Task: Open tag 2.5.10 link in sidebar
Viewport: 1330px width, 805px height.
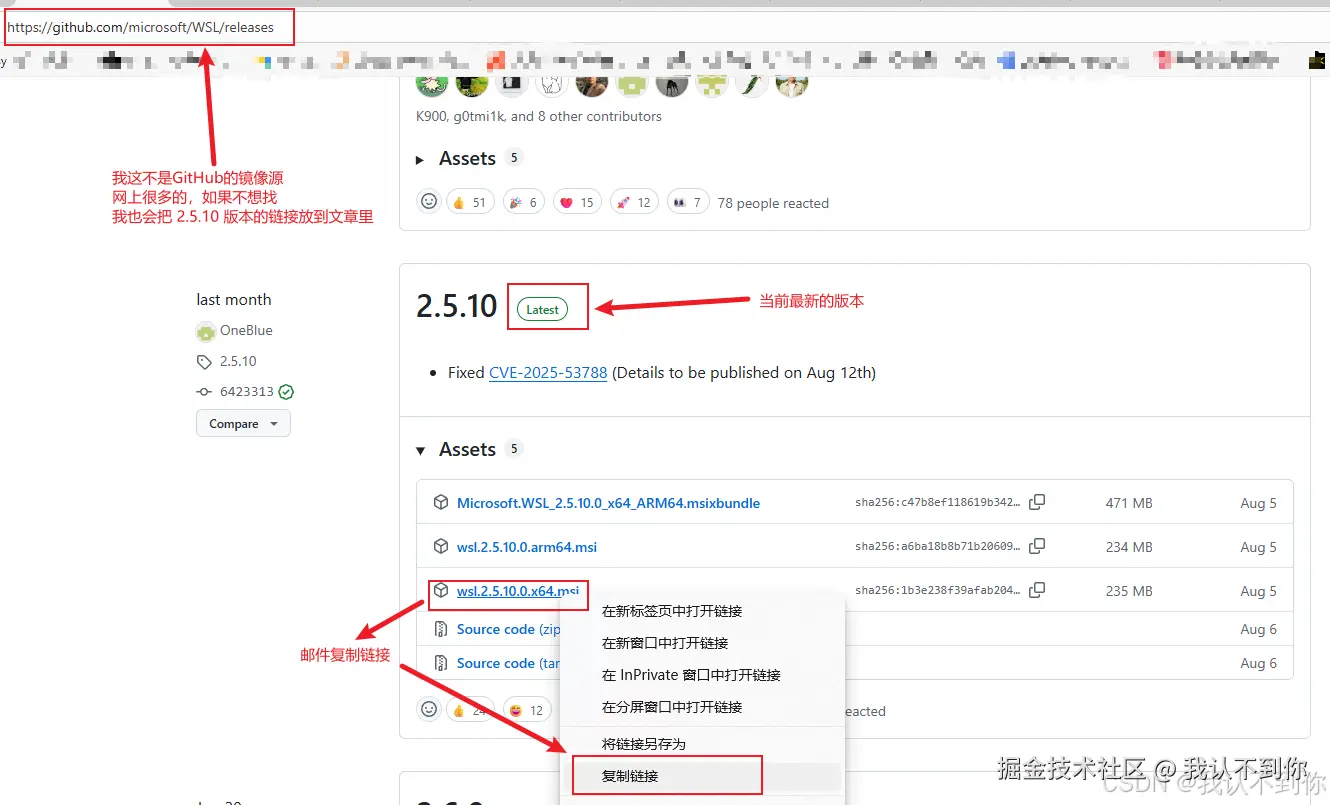Action: [238, 361]
